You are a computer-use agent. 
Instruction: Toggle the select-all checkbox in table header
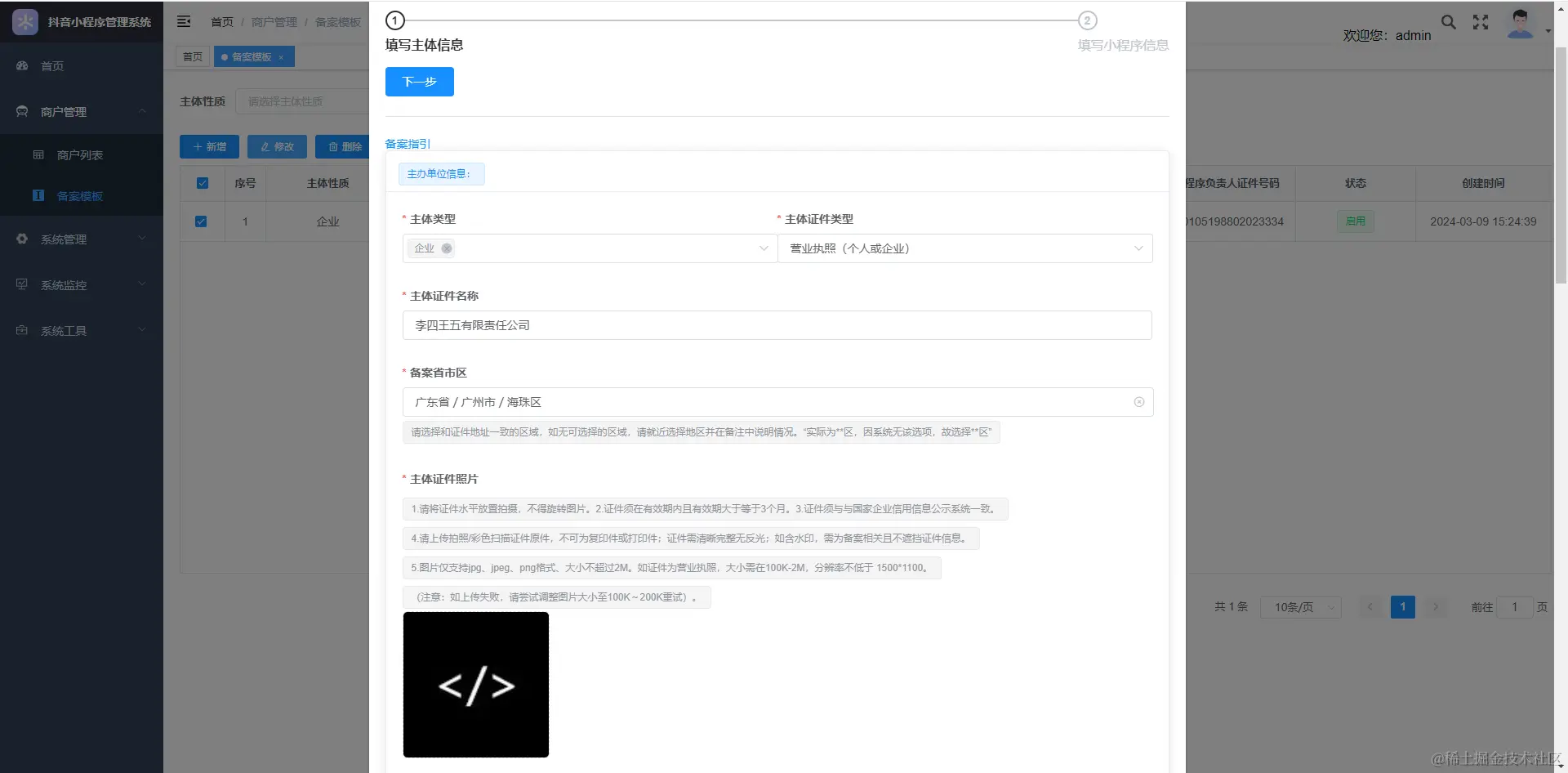point(203,183)
